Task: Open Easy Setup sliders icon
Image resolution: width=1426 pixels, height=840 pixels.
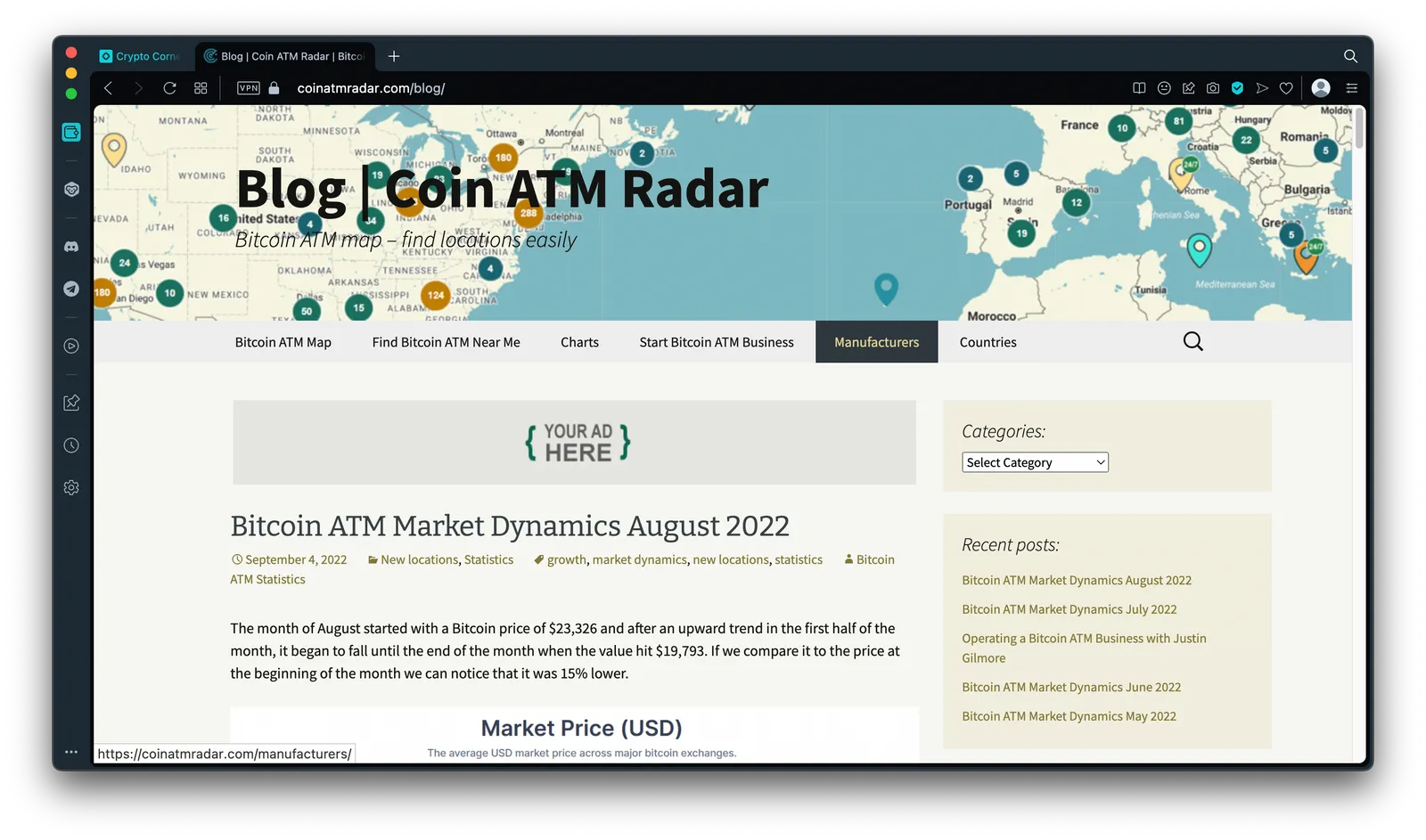Action: coord(1351,88)
